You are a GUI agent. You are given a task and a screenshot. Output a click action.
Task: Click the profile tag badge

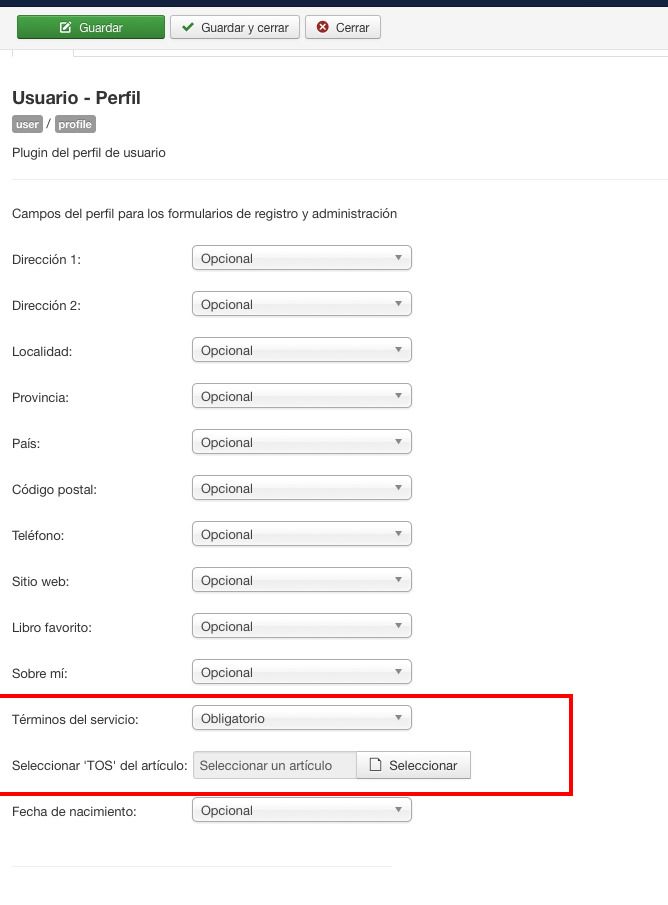click(x=75, y=124)
